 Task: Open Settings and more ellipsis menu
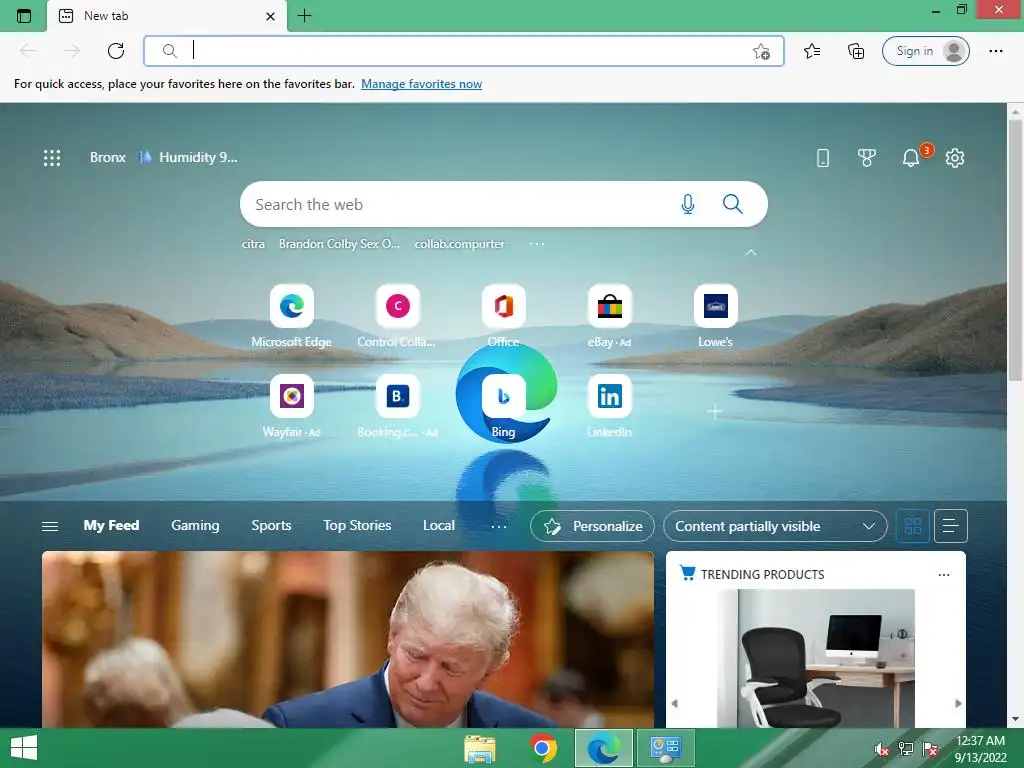coord(995,51)
